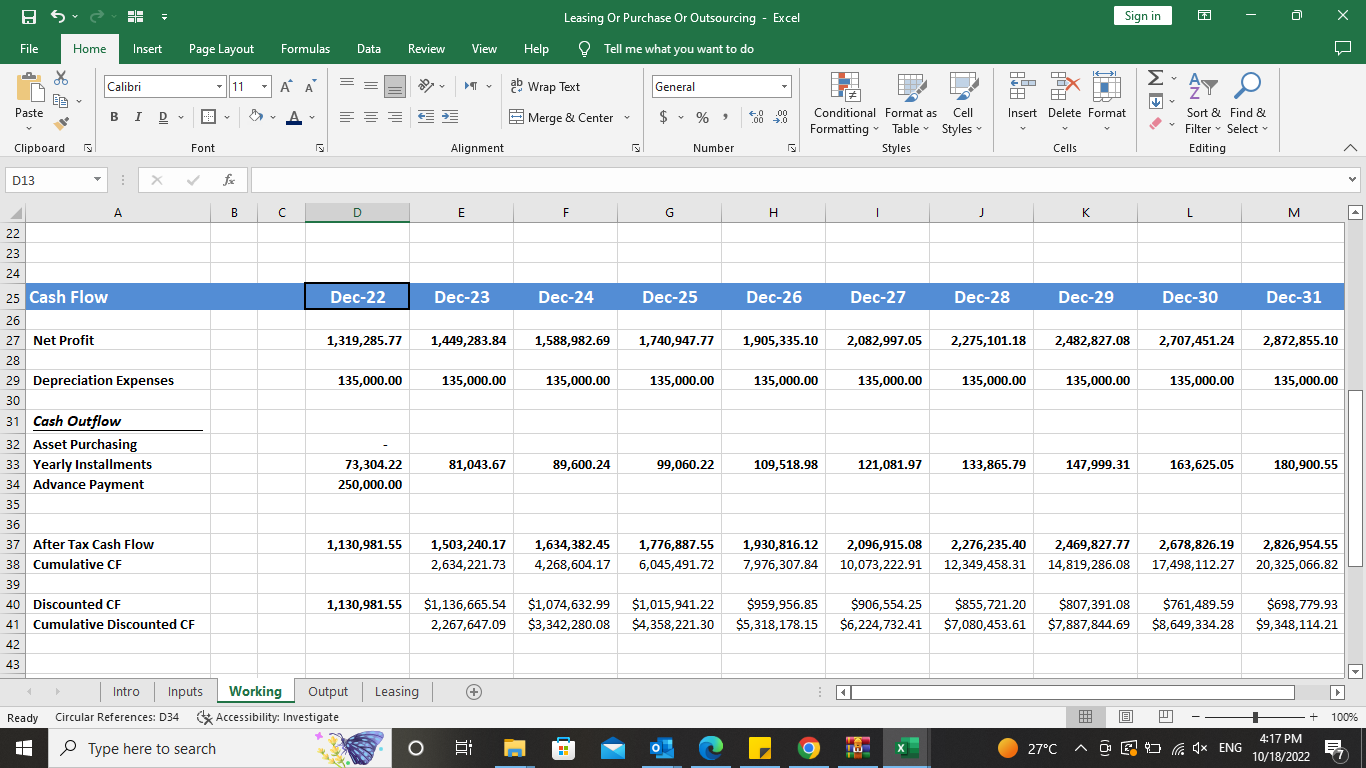Screen dimensions: 1366x768
Task: Toggle Align Left
Action: [x=347, y=118]
